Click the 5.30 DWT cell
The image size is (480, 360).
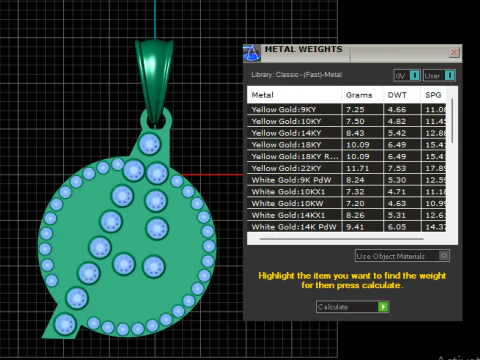402,180
